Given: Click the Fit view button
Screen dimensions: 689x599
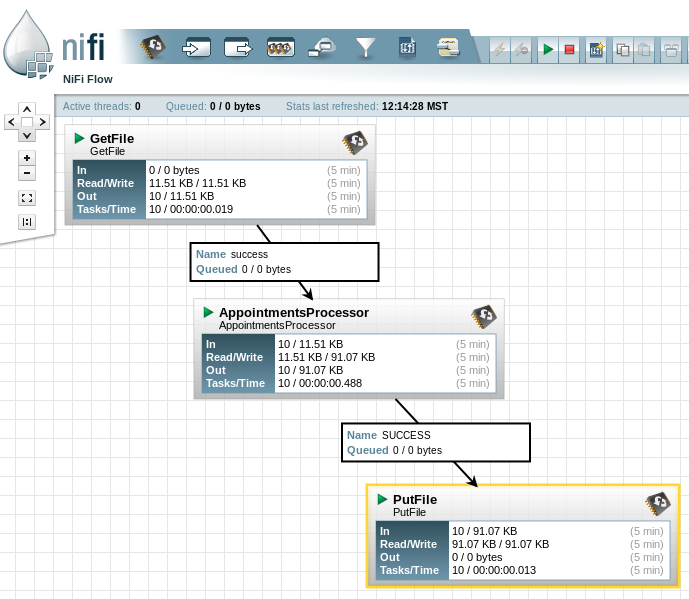Looking at the screenshot, I should 27,198.
